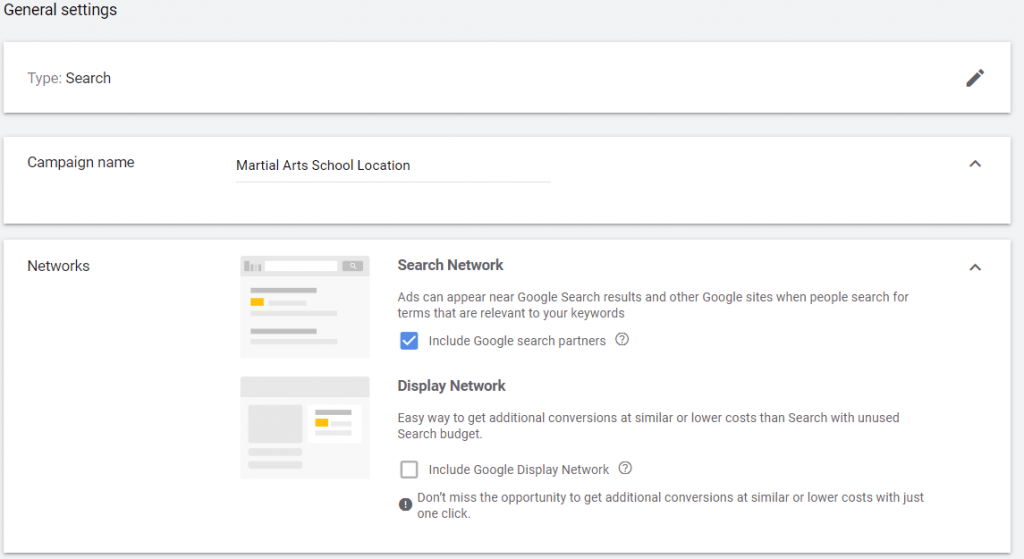Open help icon next to Google Display Network
Image resolution: width=1024 pixels, height=559 pixels.
point(625,468)
